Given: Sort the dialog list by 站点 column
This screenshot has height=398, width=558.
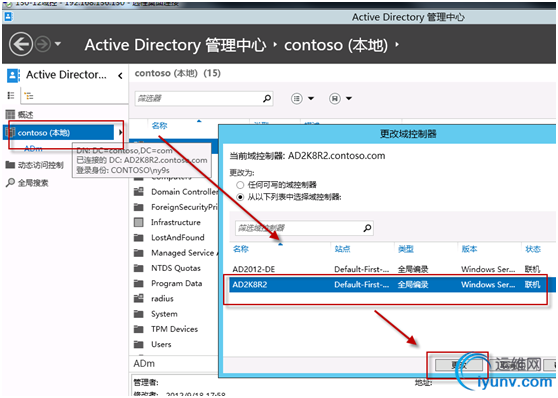Looking at the screenshot, I should 342,249.
